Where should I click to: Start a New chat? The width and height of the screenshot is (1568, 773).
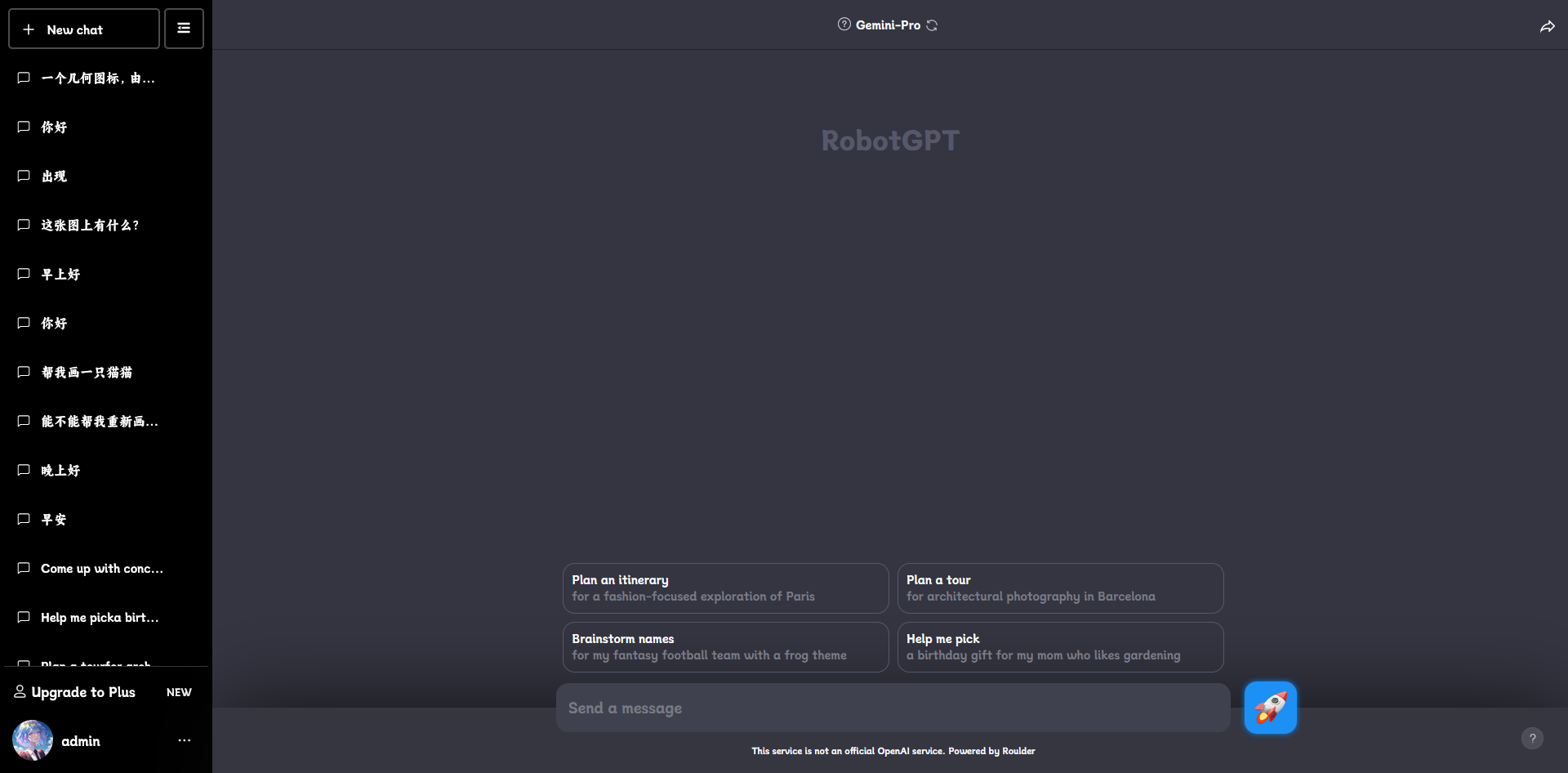(84, 29)
